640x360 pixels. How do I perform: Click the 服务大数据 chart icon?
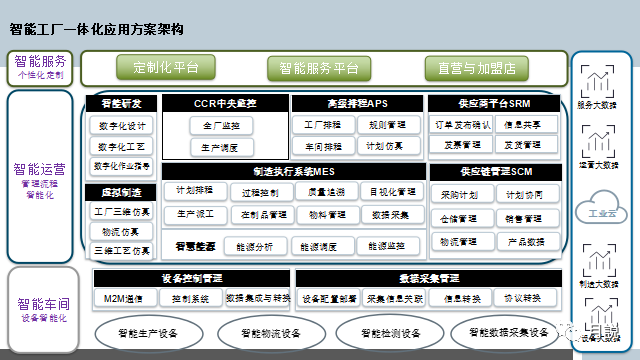[x=597, y=81]
